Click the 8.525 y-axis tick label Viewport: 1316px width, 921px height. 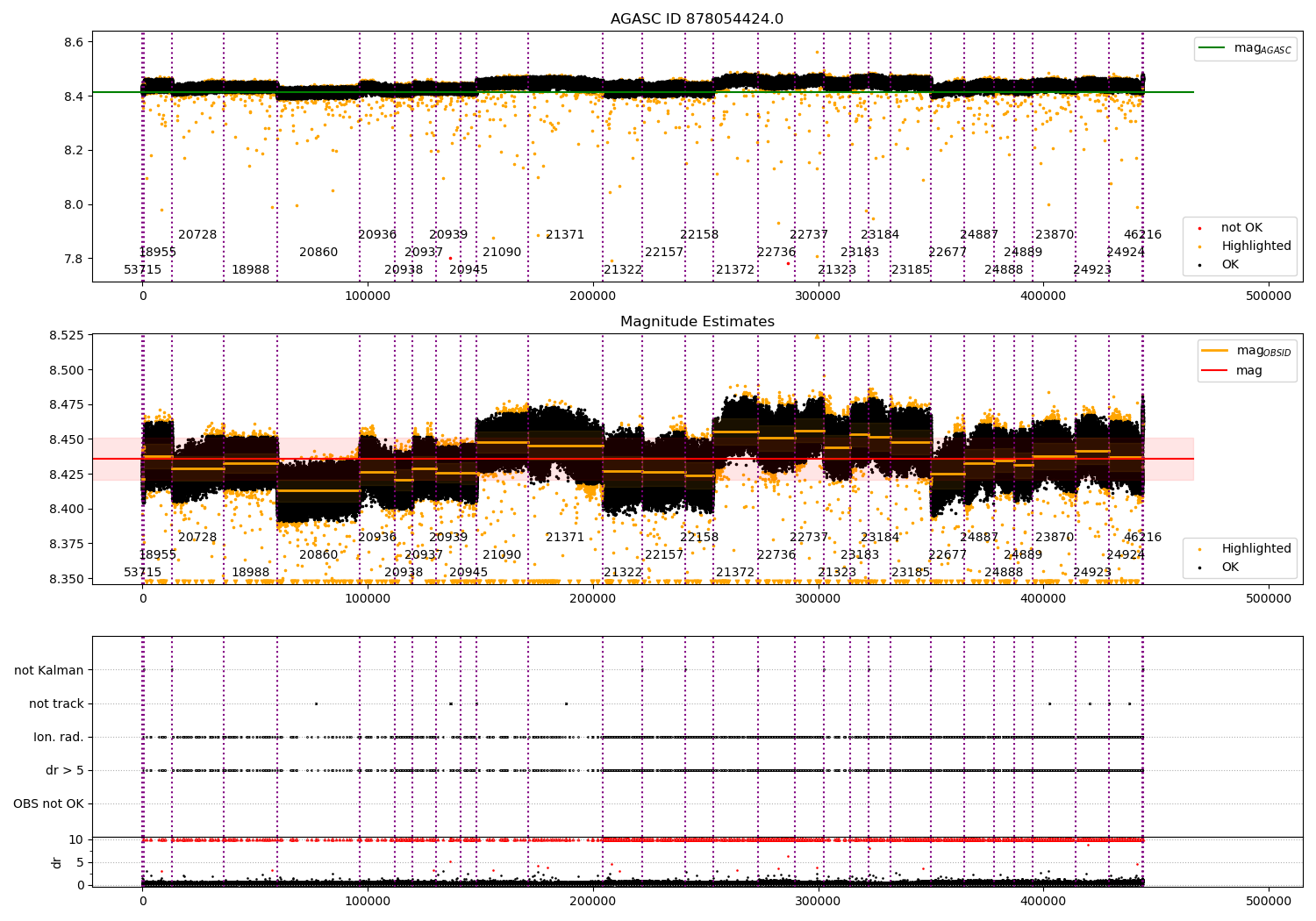click(67, 335)
